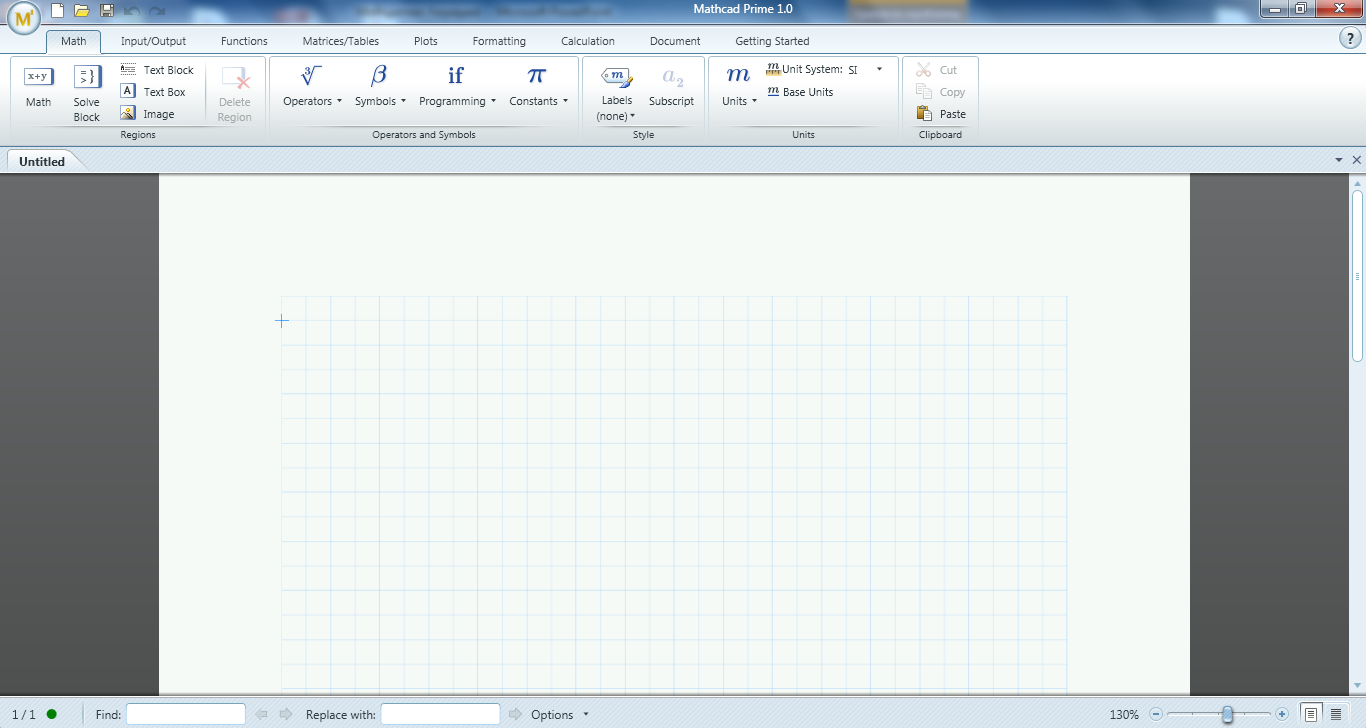This screenshot has height=728, width=1366.
Task: Open the Labels dropdown
Action: coord(617,94)
